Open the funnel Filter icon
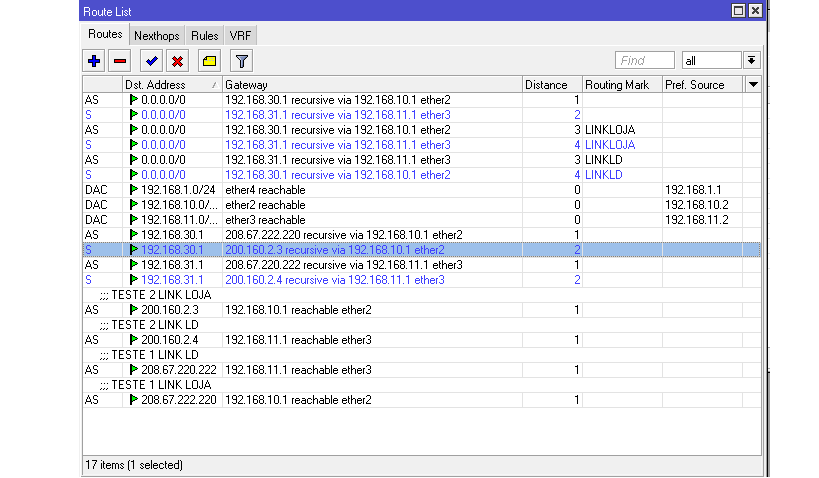This screenshot has width=819, height=478. [241, 61]
